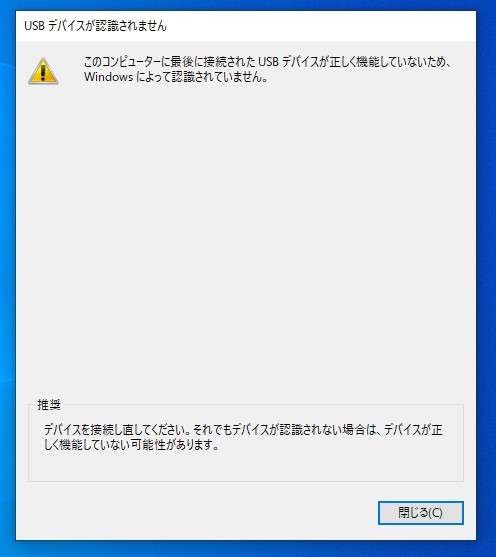Click the desktop strip above the dialog

tap(246, 5)
